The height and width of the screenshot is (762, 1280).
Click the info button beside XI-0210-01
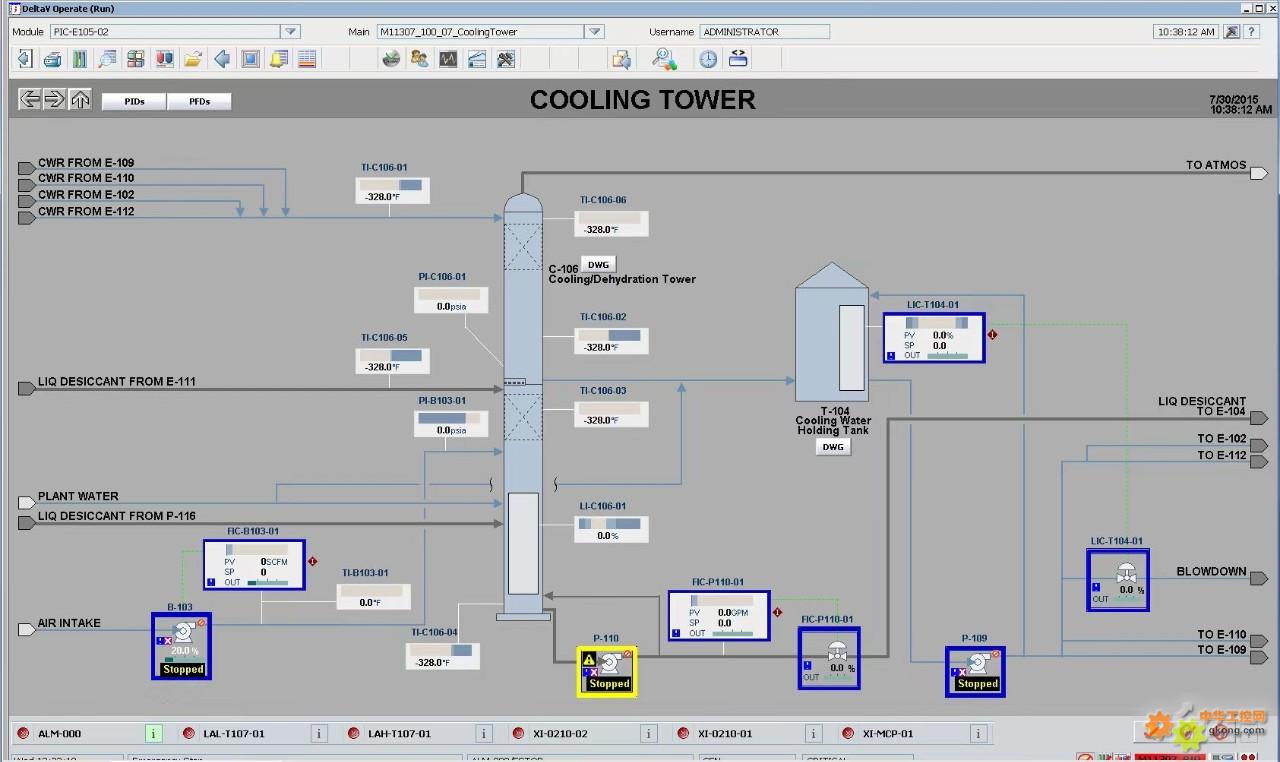point(813,733)
